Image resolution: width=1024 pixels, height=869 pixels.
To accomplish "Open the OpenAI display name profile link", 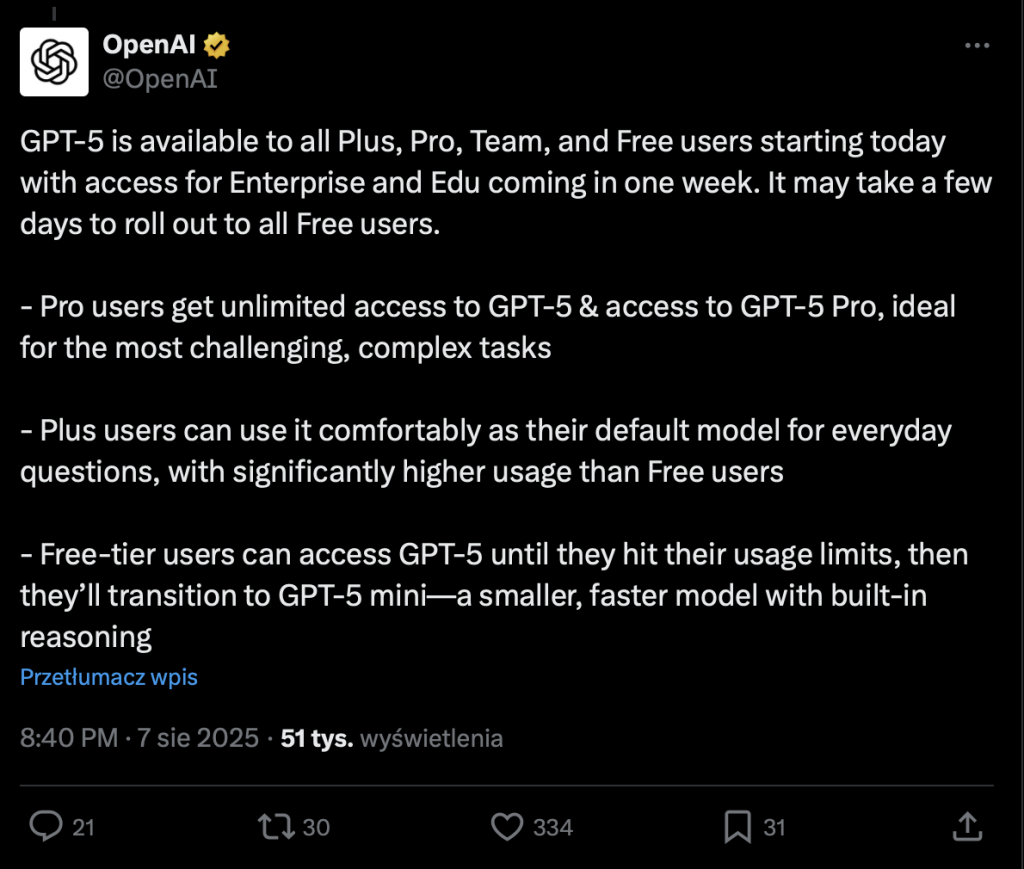I will tap(149, 44).
